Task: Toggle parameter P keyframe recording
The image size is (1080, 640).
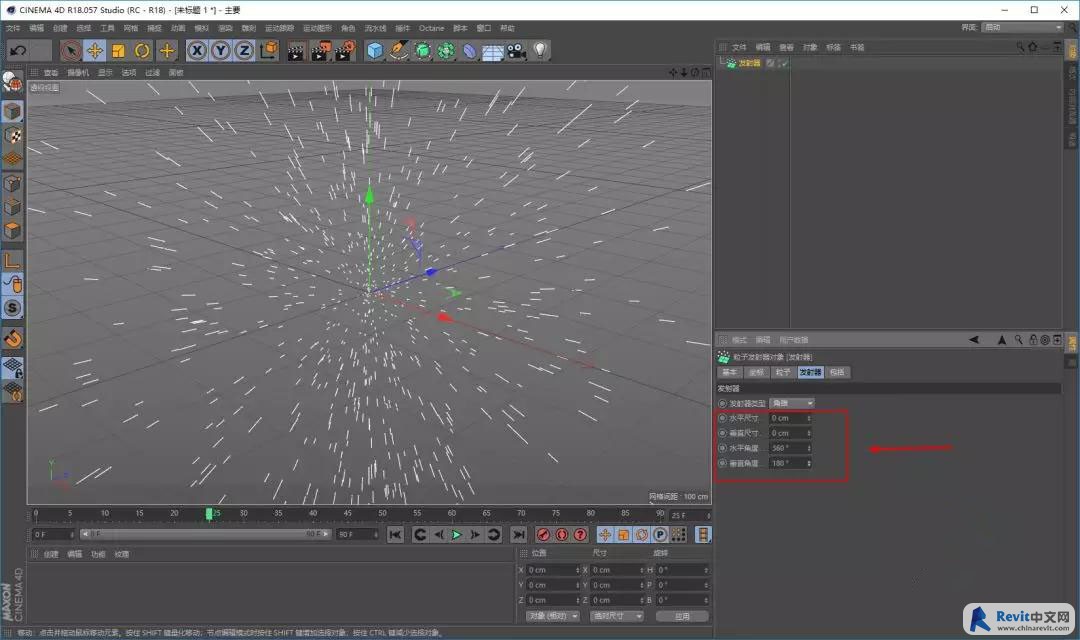Action: click(660, 535)
